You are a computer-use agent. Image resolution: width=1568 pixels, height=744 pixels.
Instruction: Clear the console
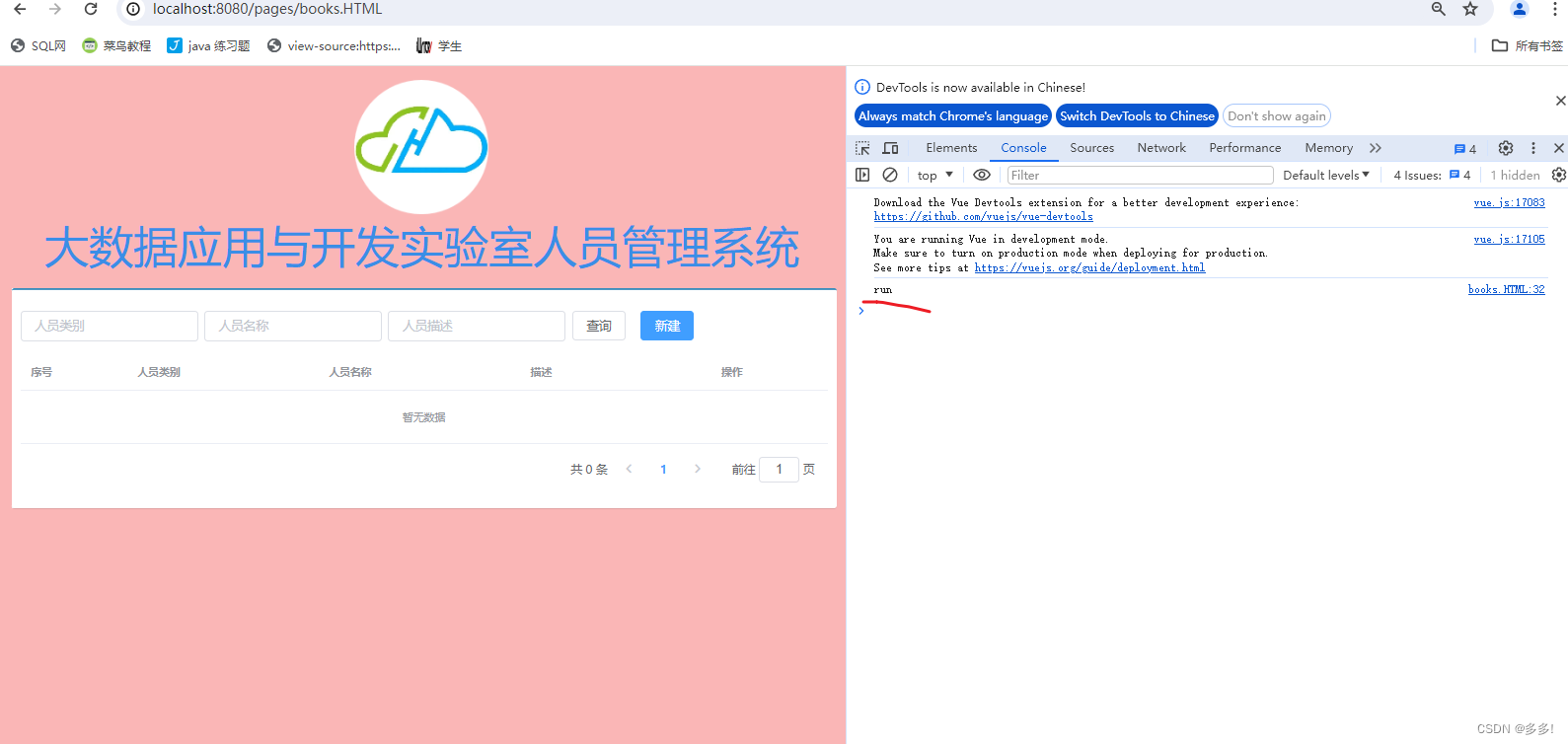click(x=890, y=175)
